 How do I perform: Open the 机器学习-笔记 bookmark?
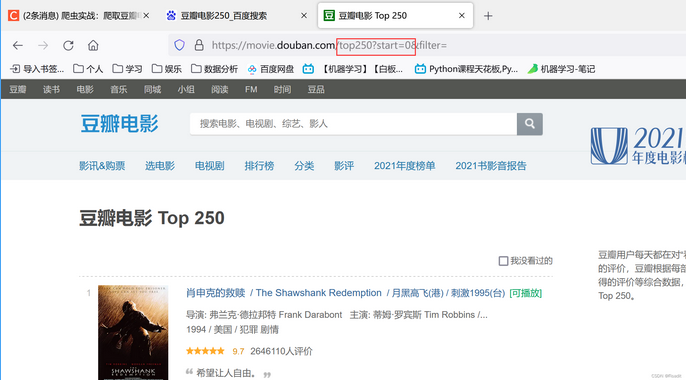point(561,69)
